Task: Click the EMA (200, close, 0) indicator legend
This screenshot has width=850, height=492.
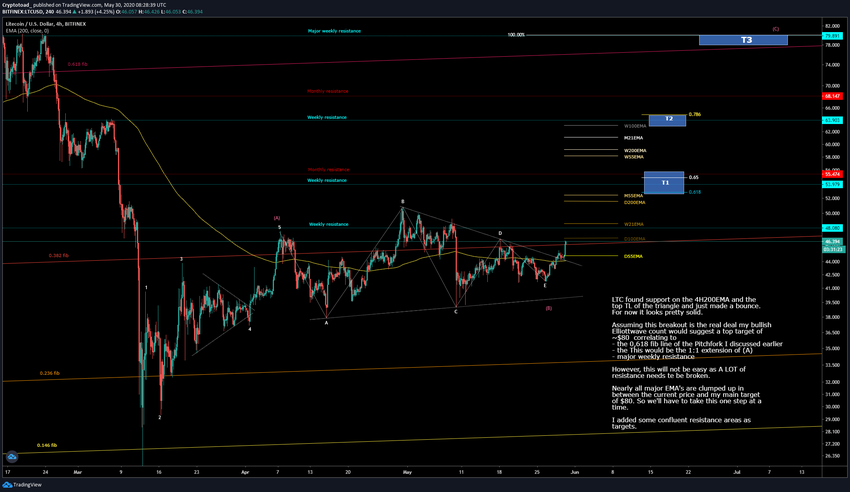Action: pyautogui.click(x=27, y=31)
